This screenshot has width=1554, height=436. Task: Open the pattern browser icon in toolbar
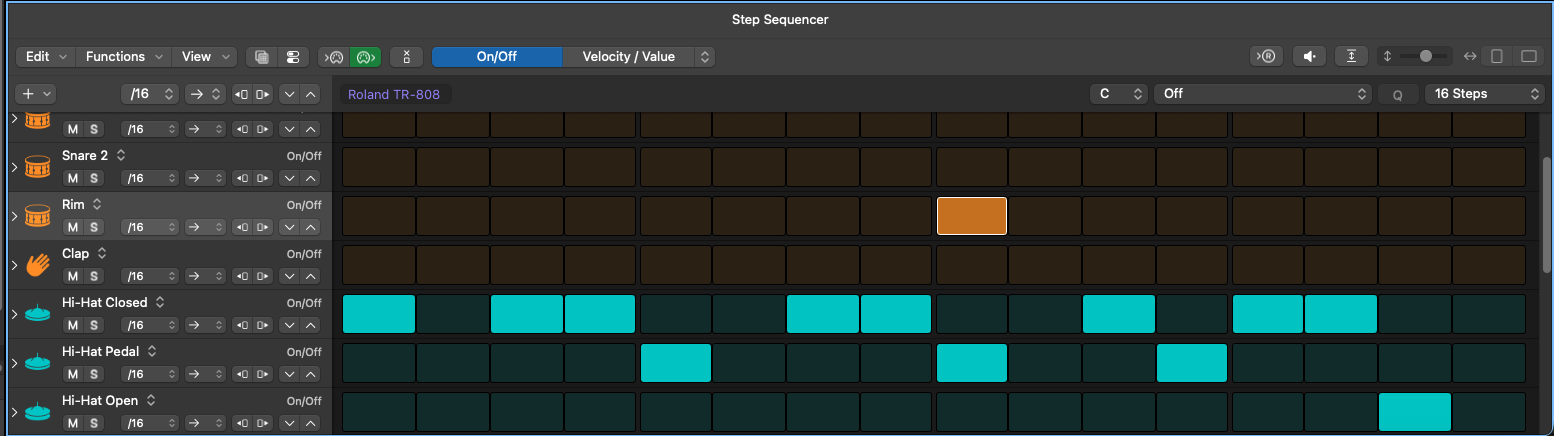[x=262, y=57]
